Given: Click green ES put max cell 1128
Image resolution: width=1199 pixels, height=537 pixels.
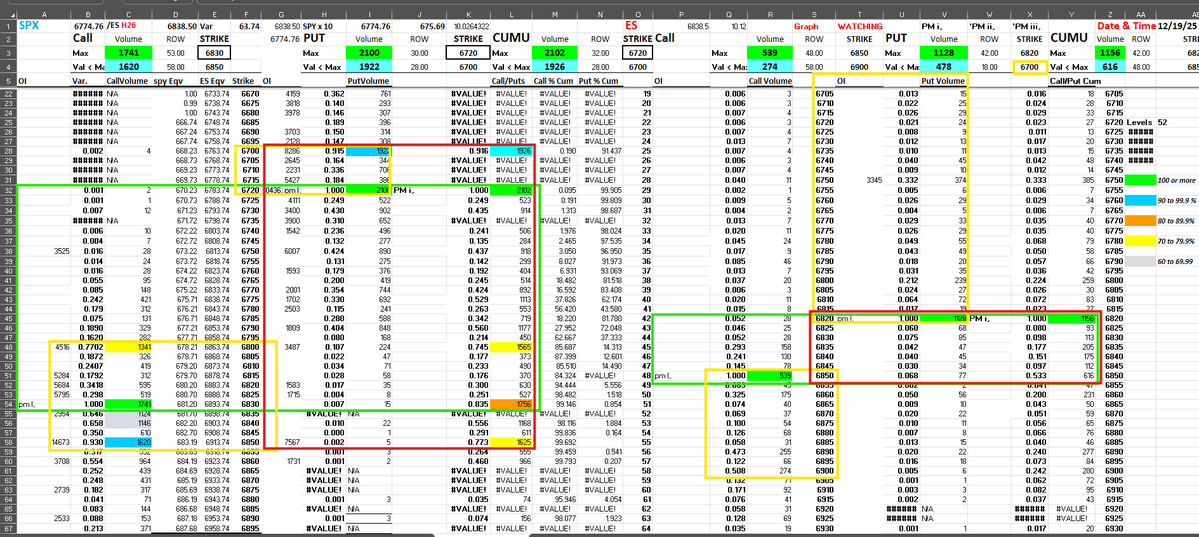Looking at the screenshot, I should click(x=944, y=53).
